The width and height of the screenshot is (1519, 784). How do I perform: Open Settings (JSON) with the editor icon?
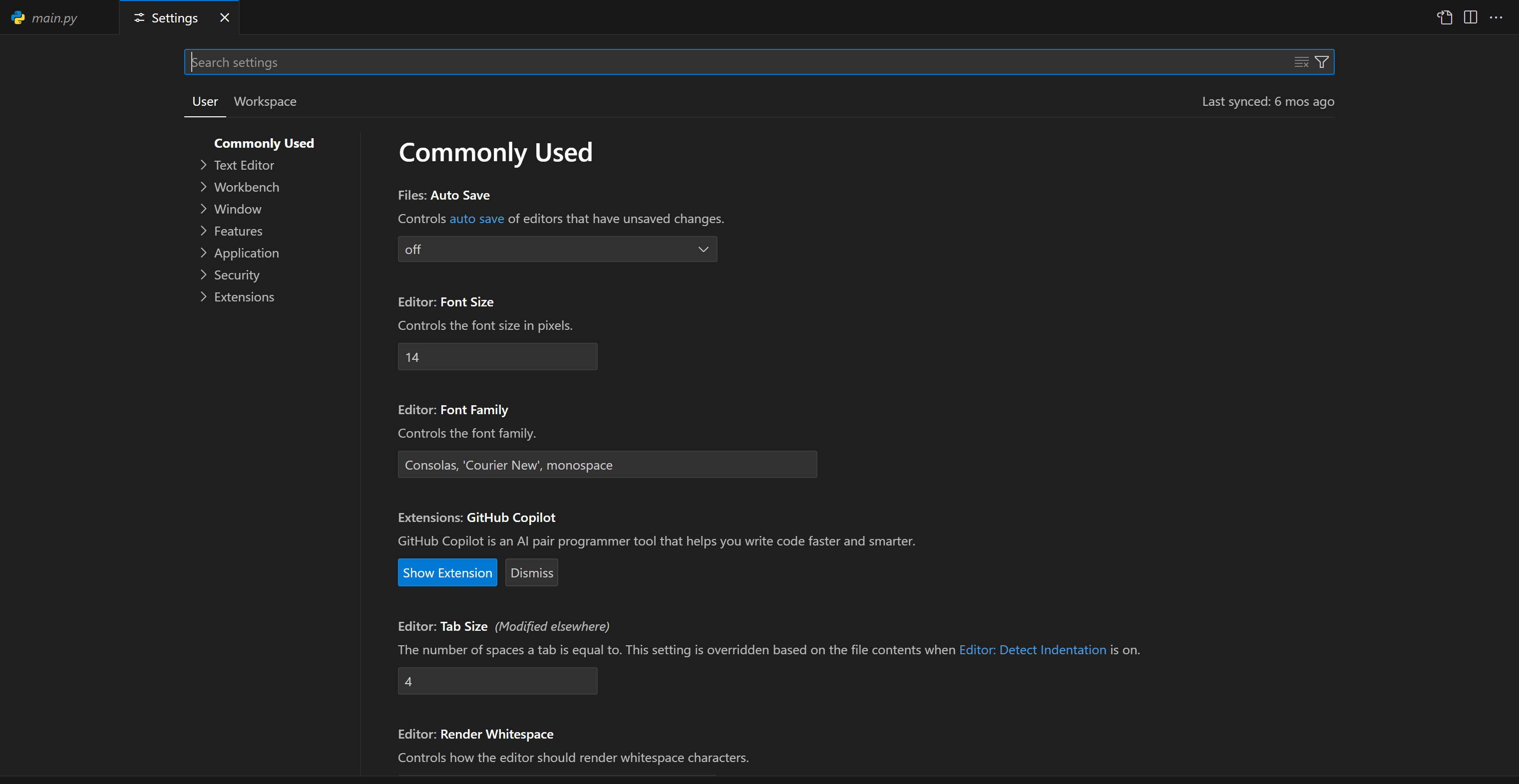(x=1444, y=17)
